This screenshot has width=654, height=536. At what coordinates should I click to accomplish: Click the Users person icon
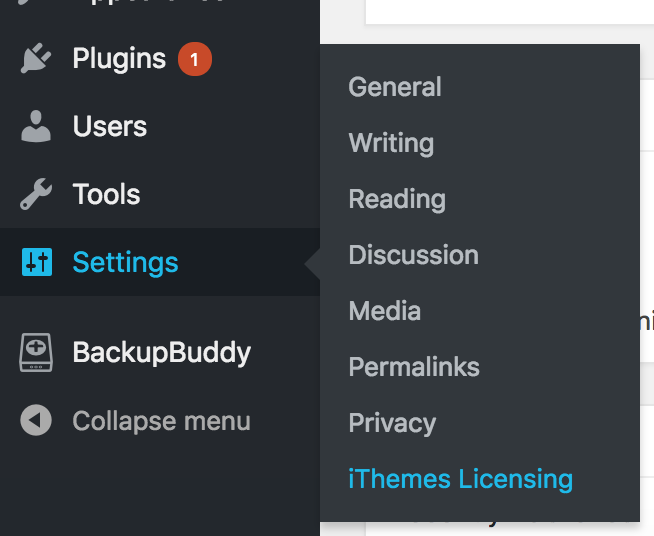[36, 126]
